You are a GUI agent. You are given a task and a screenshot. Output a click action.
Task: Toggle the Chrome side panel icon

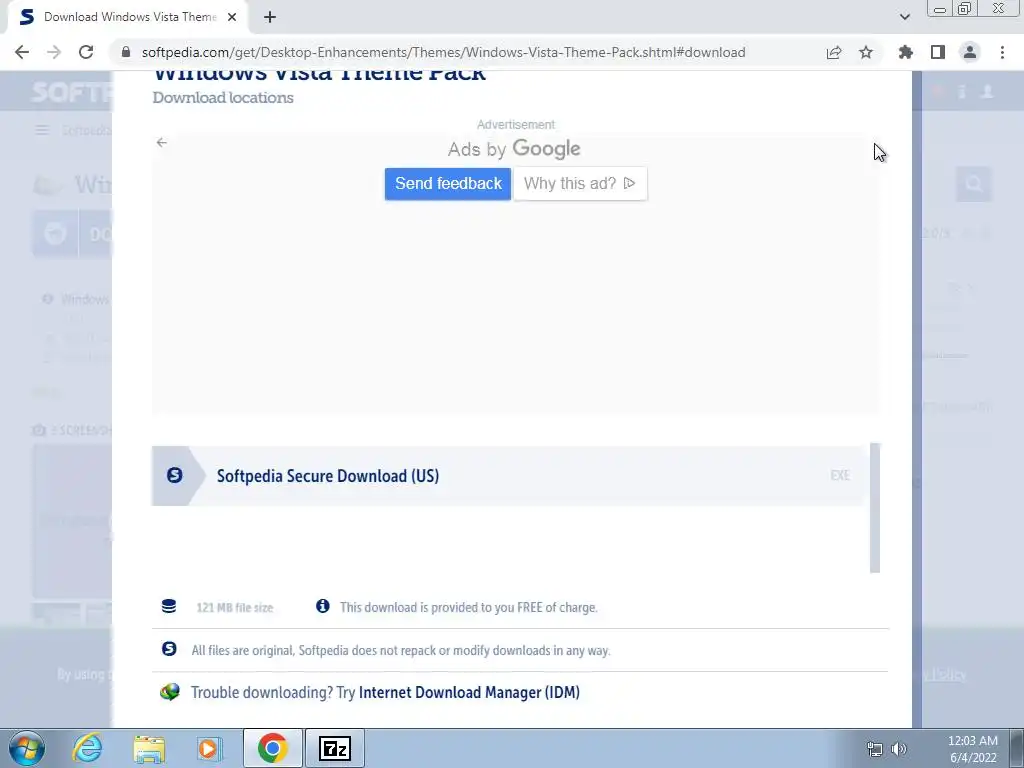point(938,52)
